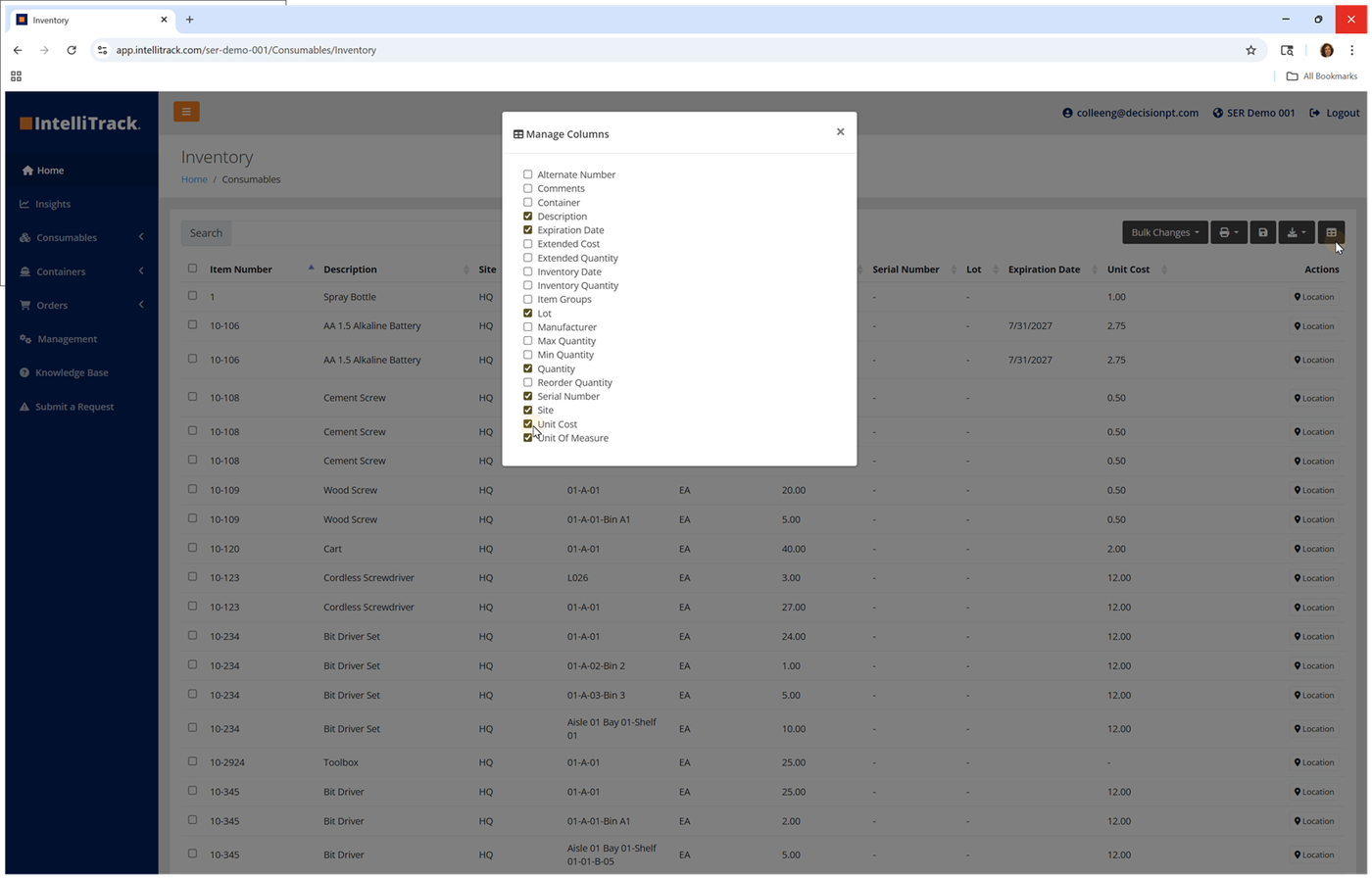The height and width of the screenshot is (879, 1372).
Task: Check the Extended Cost checkbox
Action: 527,244
